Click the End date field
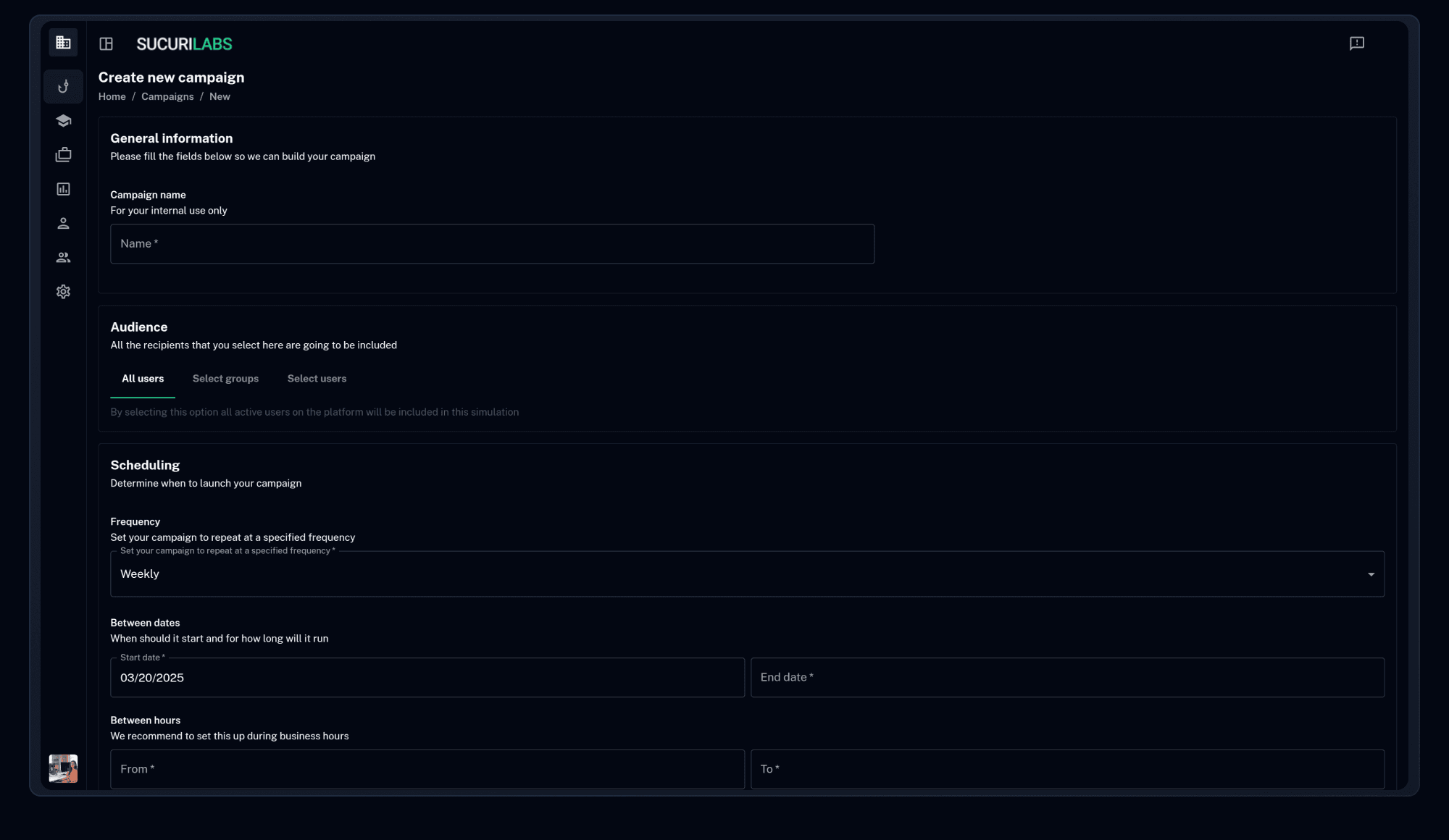This screenshot has width=1449, height=840. coord(1066,678)
